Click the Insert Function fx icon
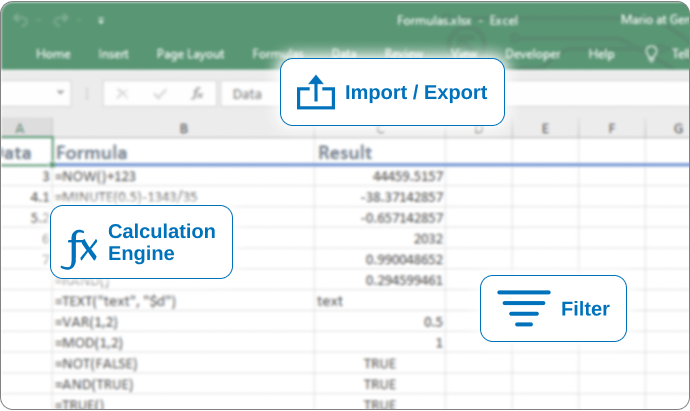 (x=197, y=93)
